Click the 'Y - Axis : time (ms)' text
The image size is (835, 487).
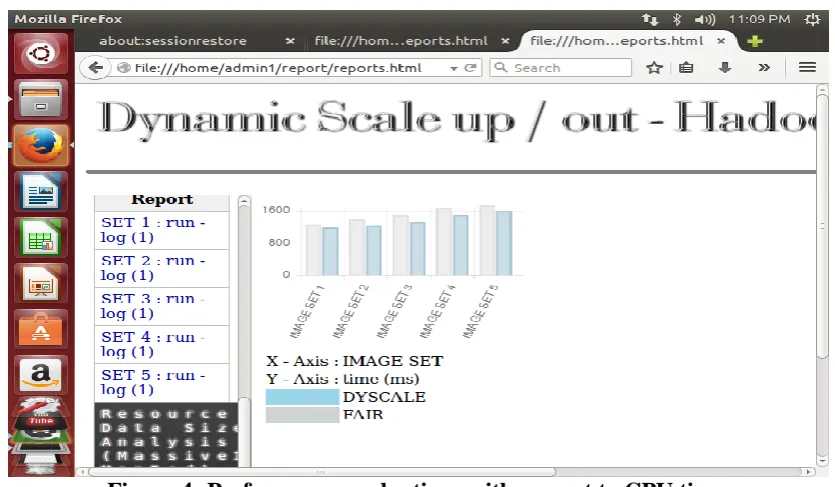click(342, 379)
